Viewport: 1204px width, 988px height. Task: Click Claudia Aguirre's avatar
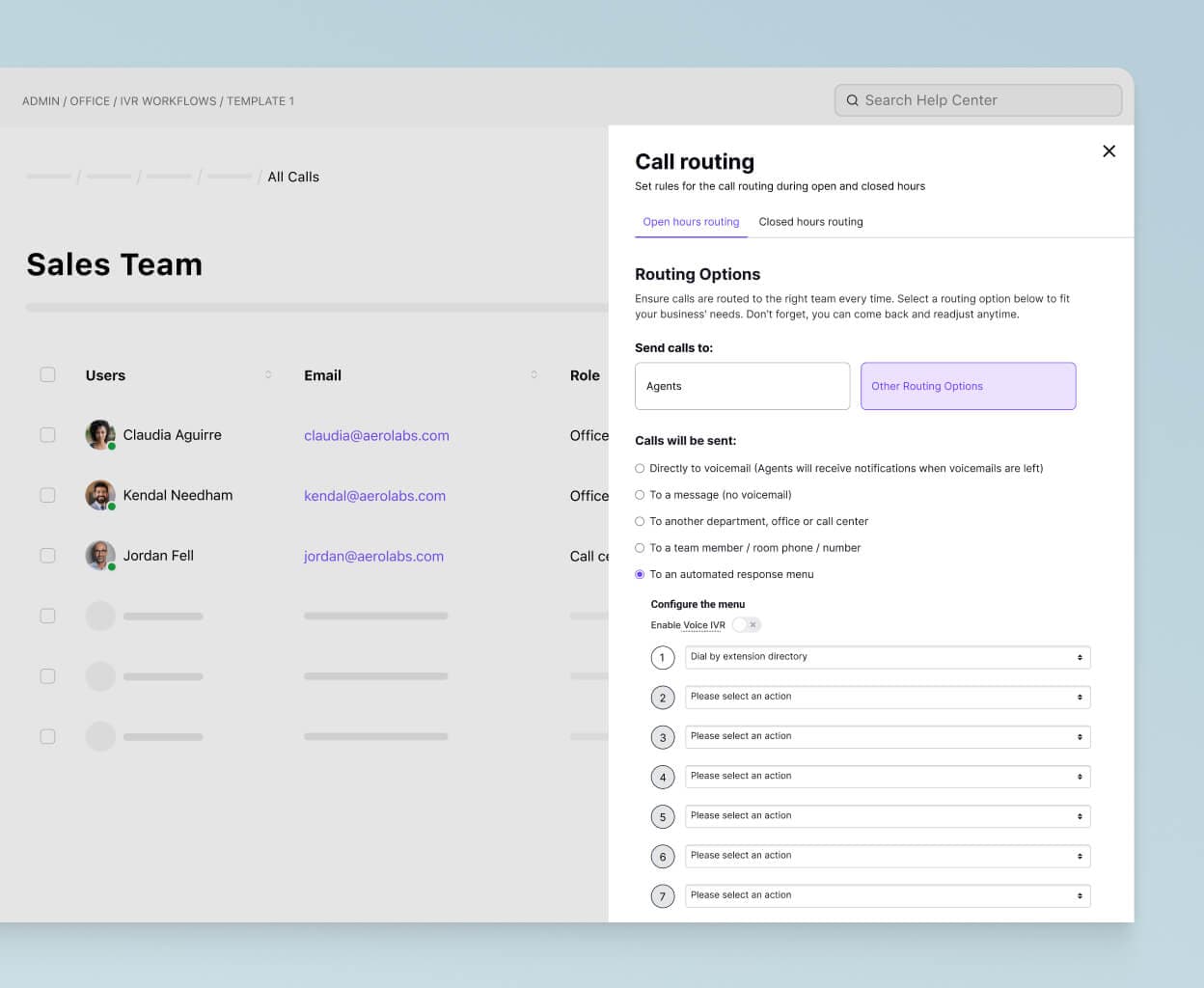[100, 435]
